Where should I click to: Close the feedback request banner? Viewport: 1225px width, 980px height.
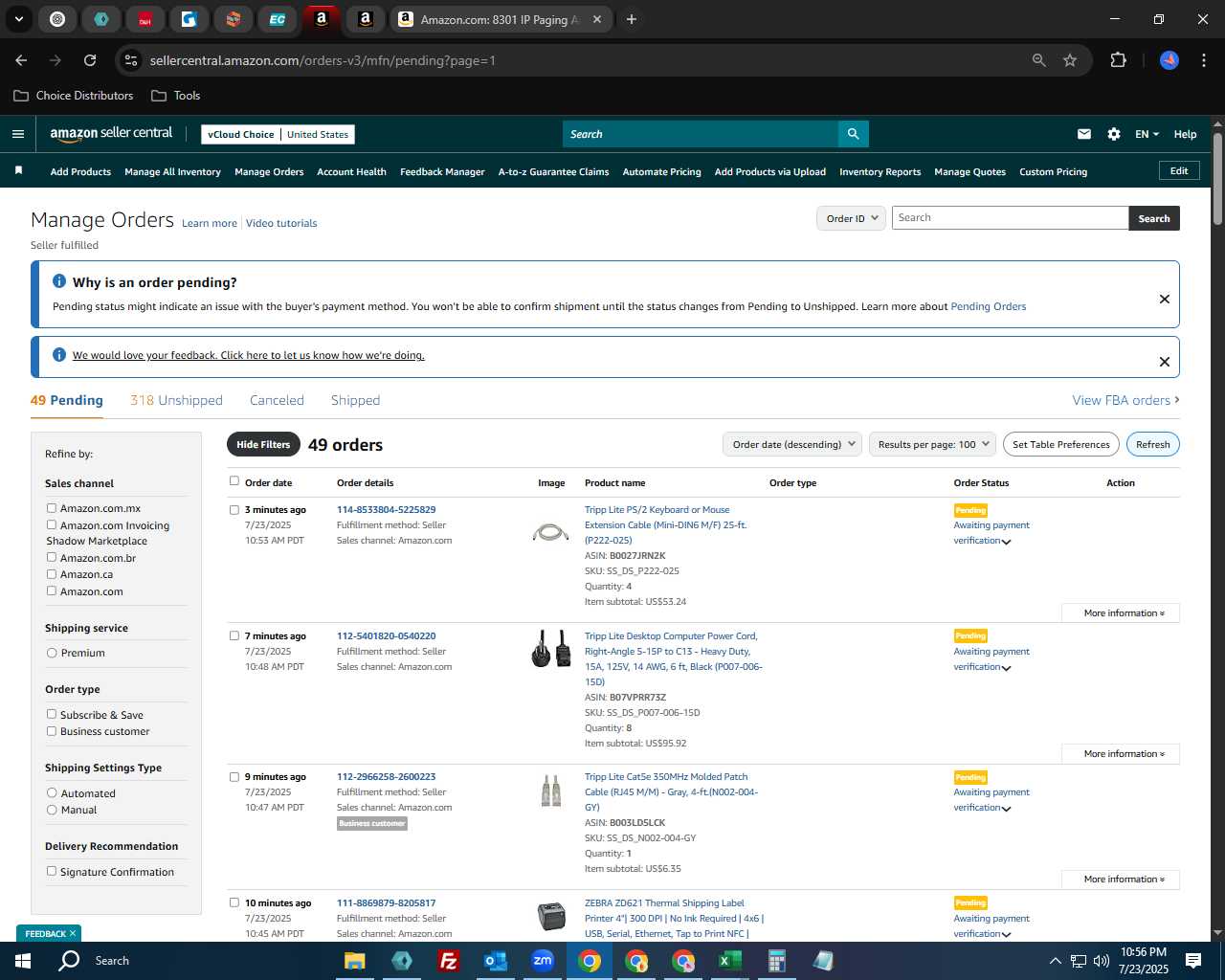(x=1165, y=362)
